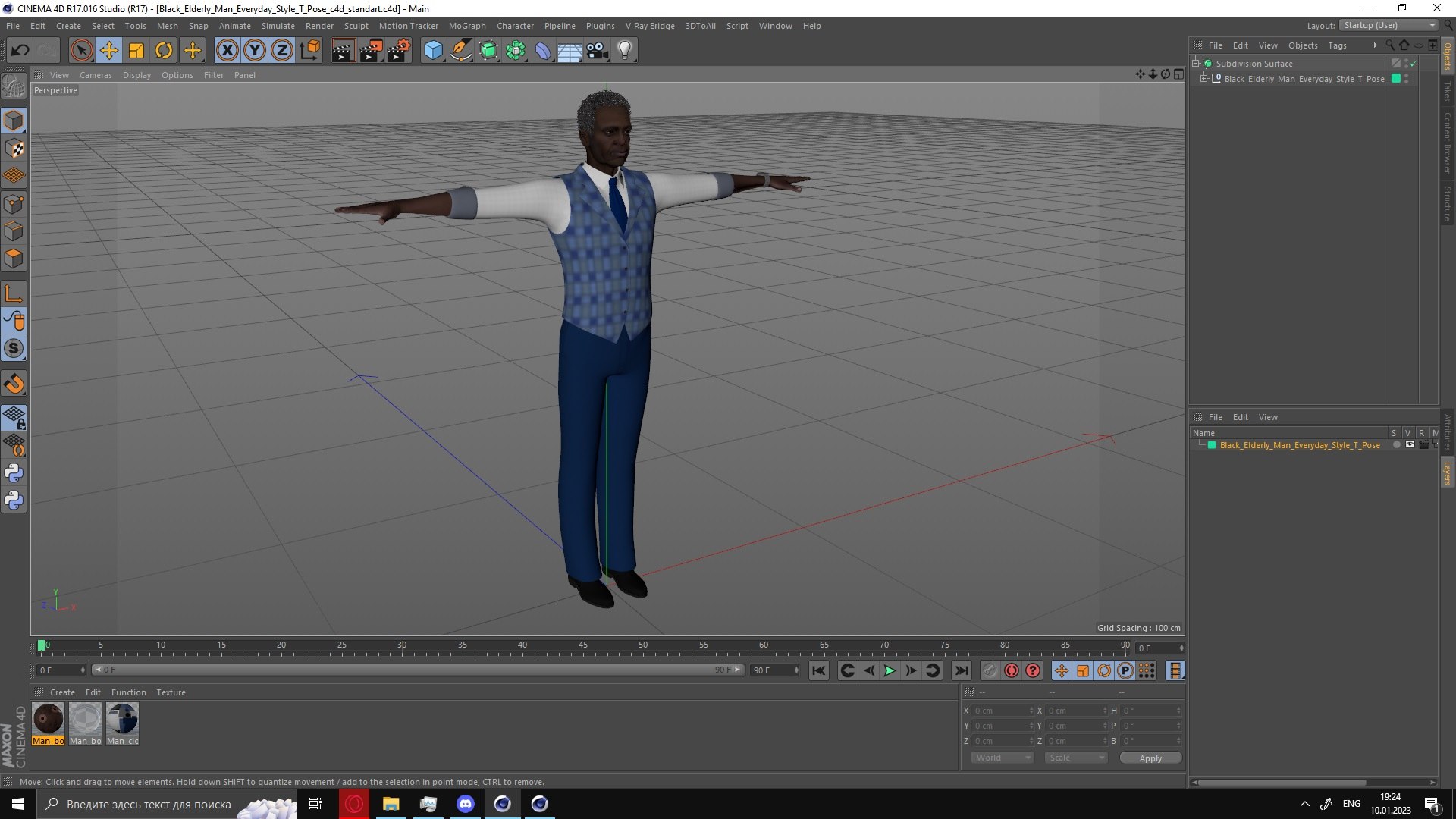Image resolution: width=1456 pixels, height=819 pixels.
Task: Open the File menu
Action: (13, 26)
